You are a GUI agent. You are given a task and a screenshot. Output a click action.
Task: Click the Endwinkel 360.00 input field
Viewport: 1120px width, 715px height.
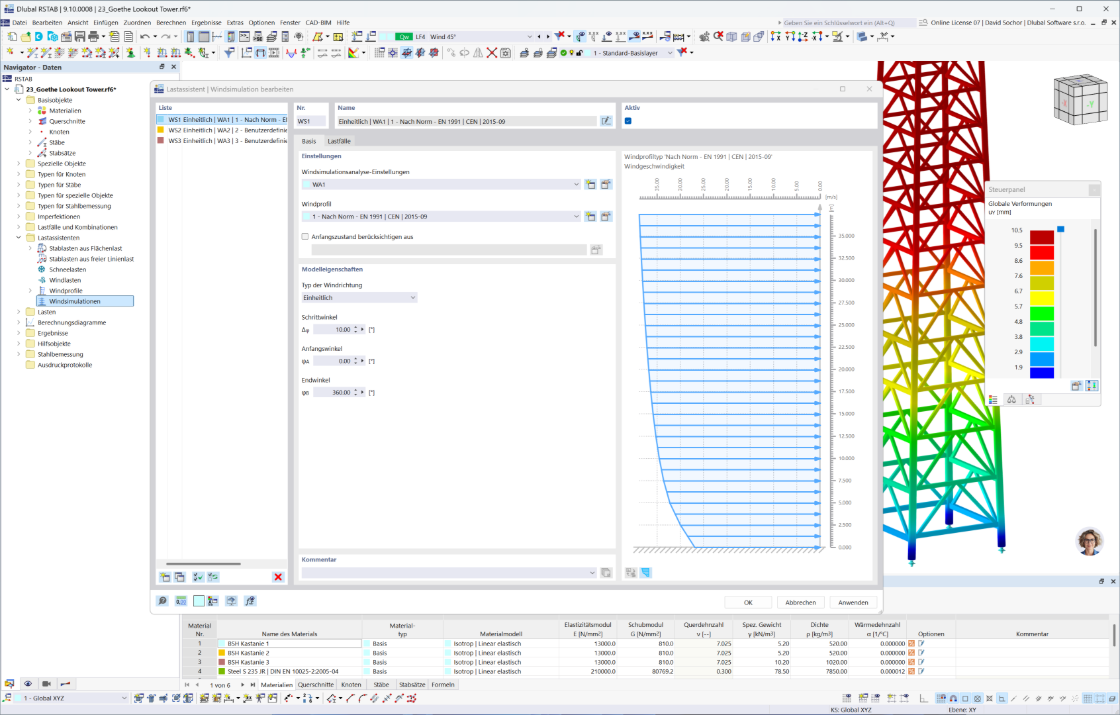pyautogui.click(x=333, y=392)
